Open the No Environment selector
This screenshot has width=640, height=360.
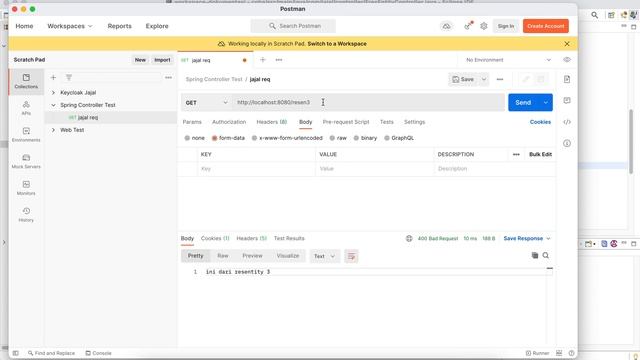[508, 60]
